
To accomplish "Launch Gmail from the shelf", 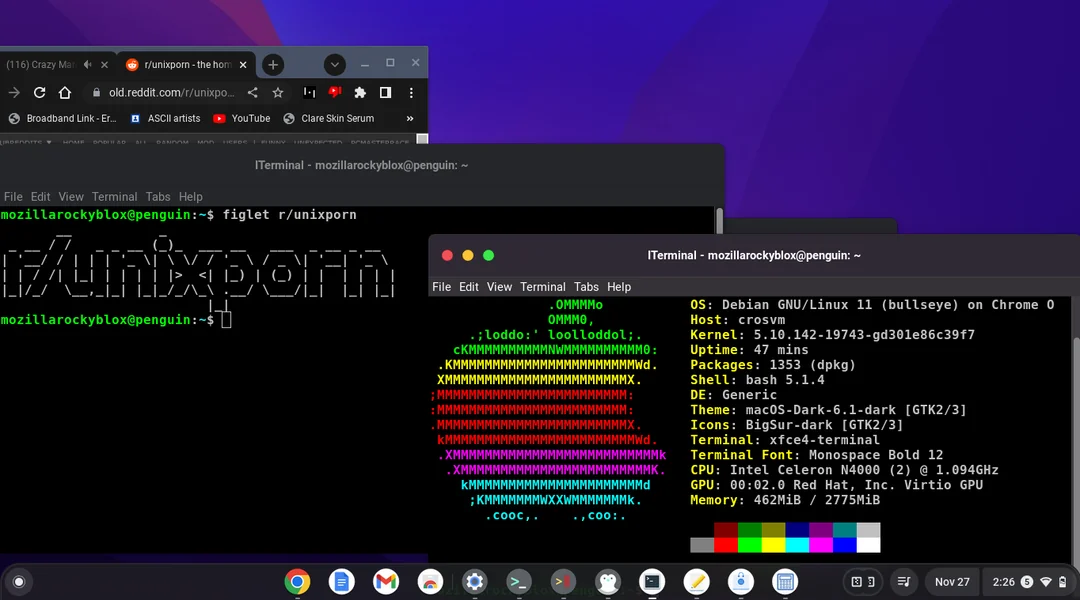I will (386, 582).
